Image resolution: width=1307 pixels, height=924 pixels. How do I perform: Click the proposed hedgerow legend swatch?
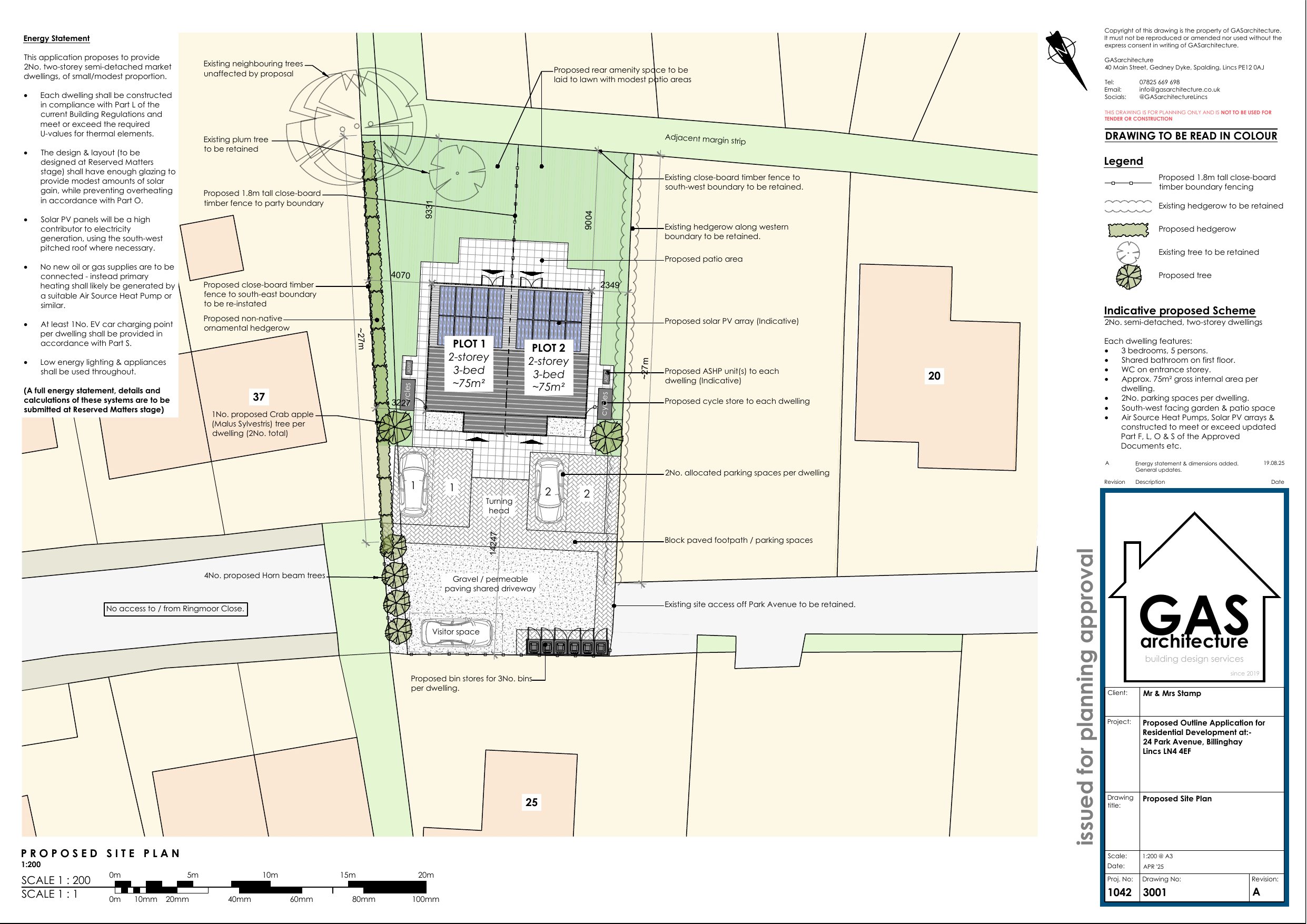1128,230
